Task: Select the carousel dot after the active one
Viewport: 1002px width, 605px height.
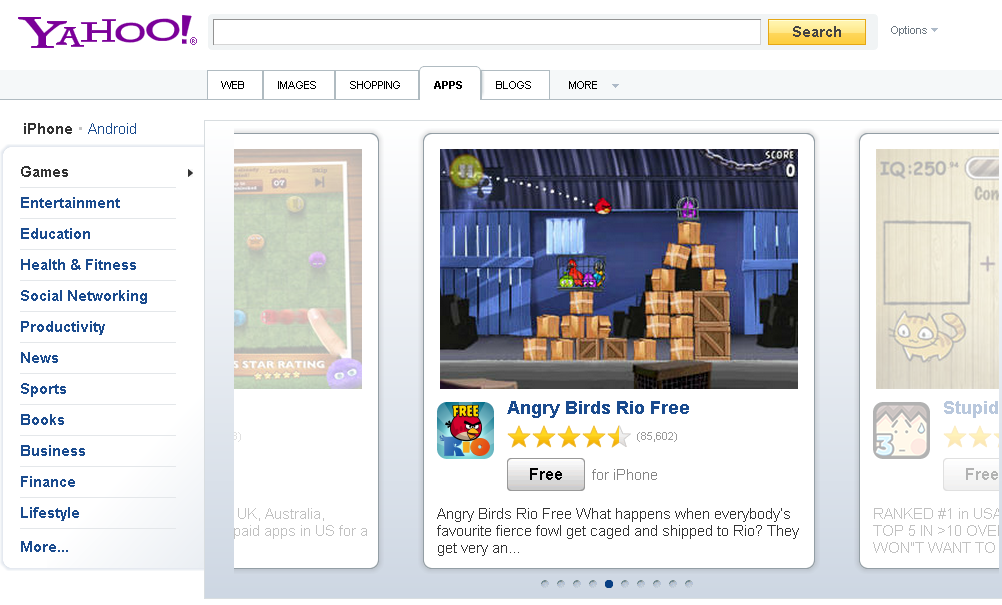Action: [x=624, y=583]
